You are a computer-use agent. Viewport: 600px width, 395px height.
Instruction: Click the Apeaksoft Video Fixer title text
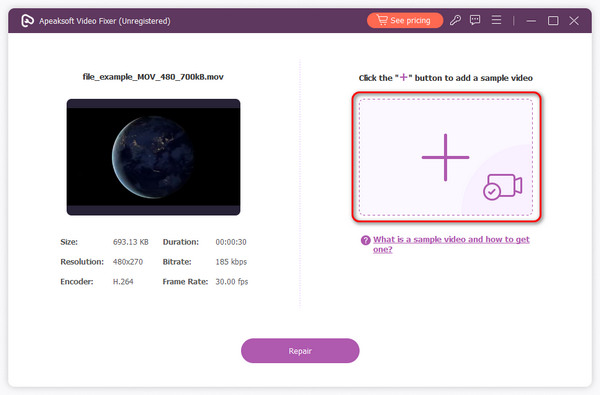click(104, 21)
